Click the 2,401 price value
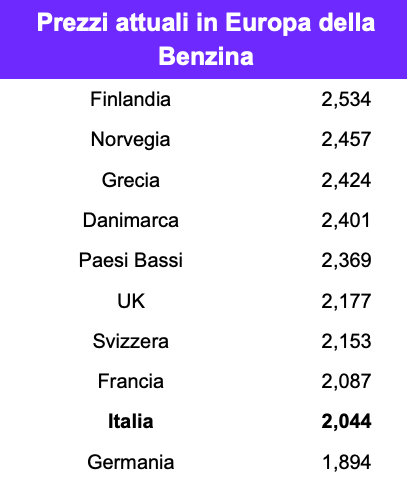407x479 pixels. click(x=346, y=220)
